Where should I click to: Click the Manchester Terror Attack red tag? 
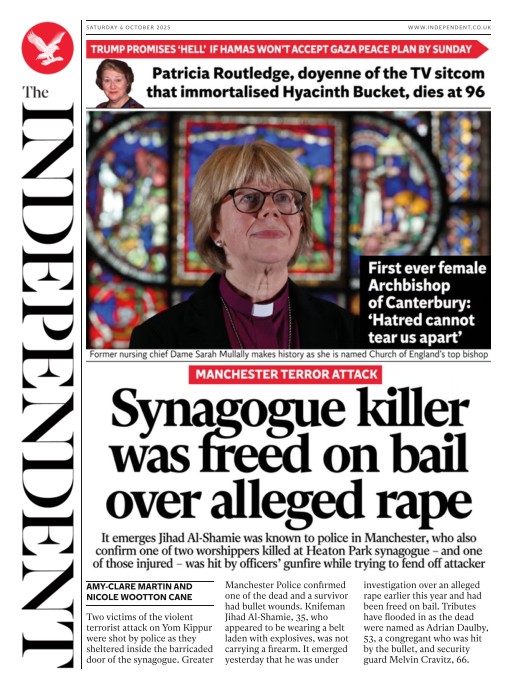click(285, 374)
